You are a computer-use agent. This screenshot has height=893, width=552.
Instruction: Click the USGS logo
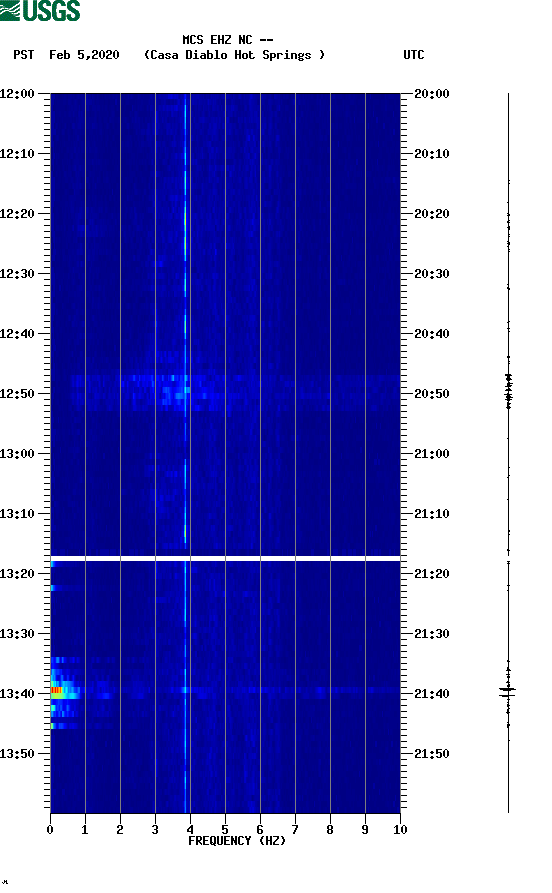tap(40, 10)
